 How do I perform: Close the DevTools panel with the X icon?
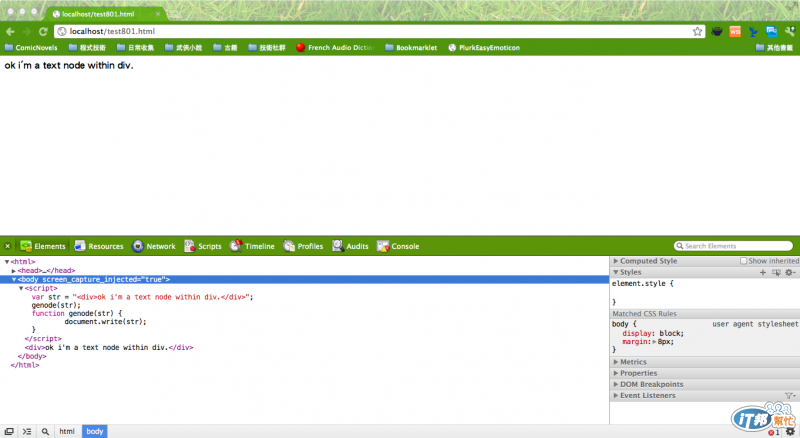tap(8, 246)
